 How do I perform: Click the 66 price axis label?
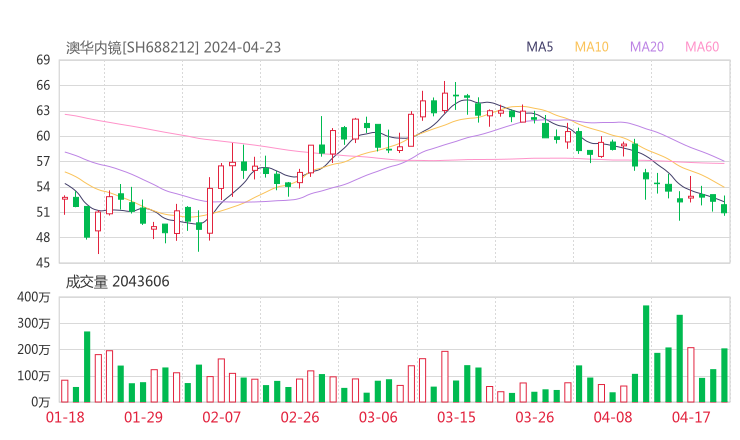tap(43, 85)
